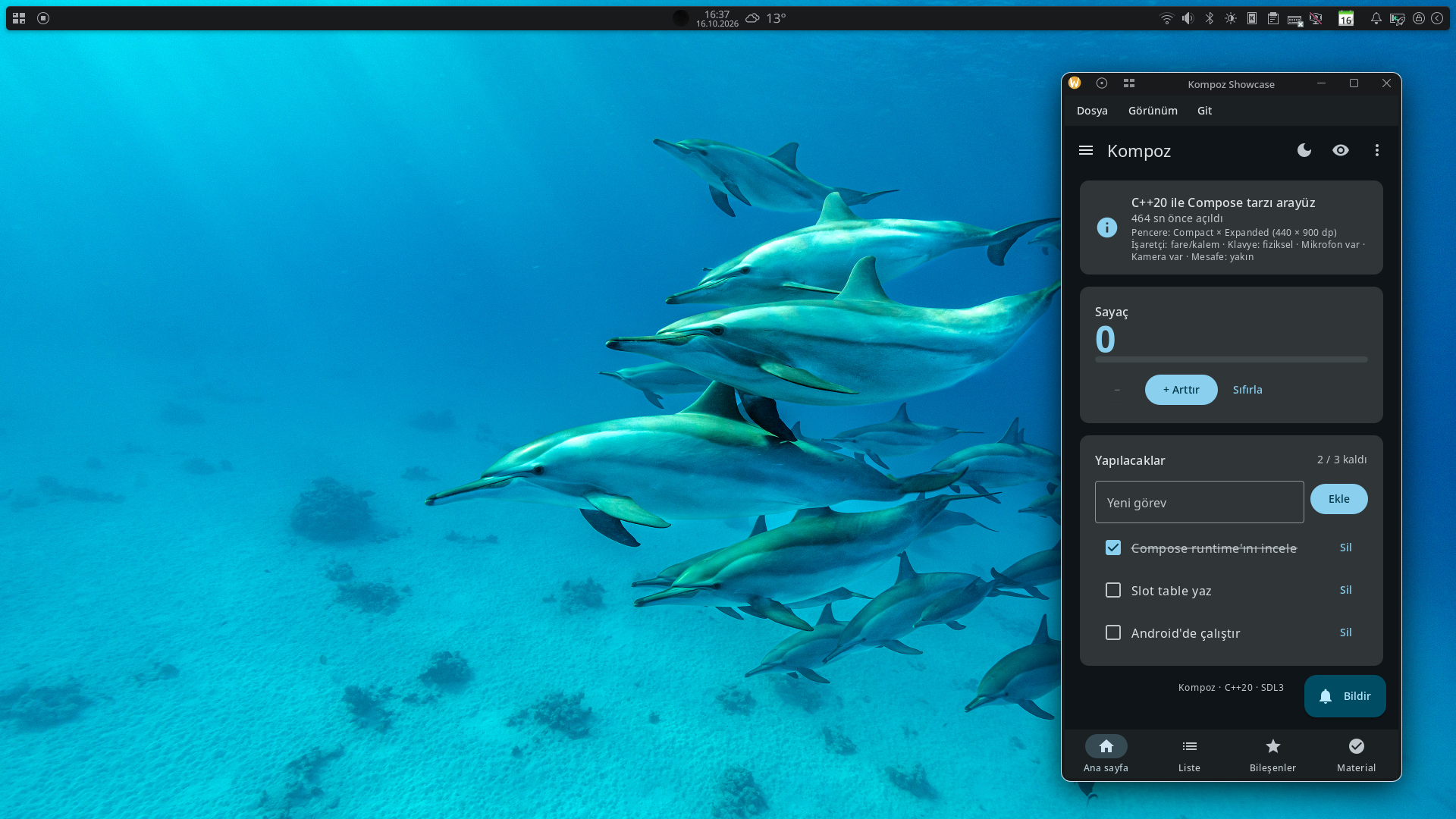Click the grid icon in the Kompoz title bar
Screen dimensions: 1456x819
tap(1129, 83)
